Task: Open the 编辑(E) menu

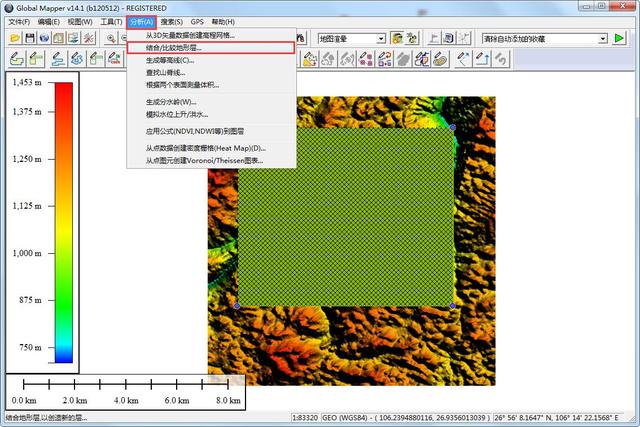Action: click(49, 22)
